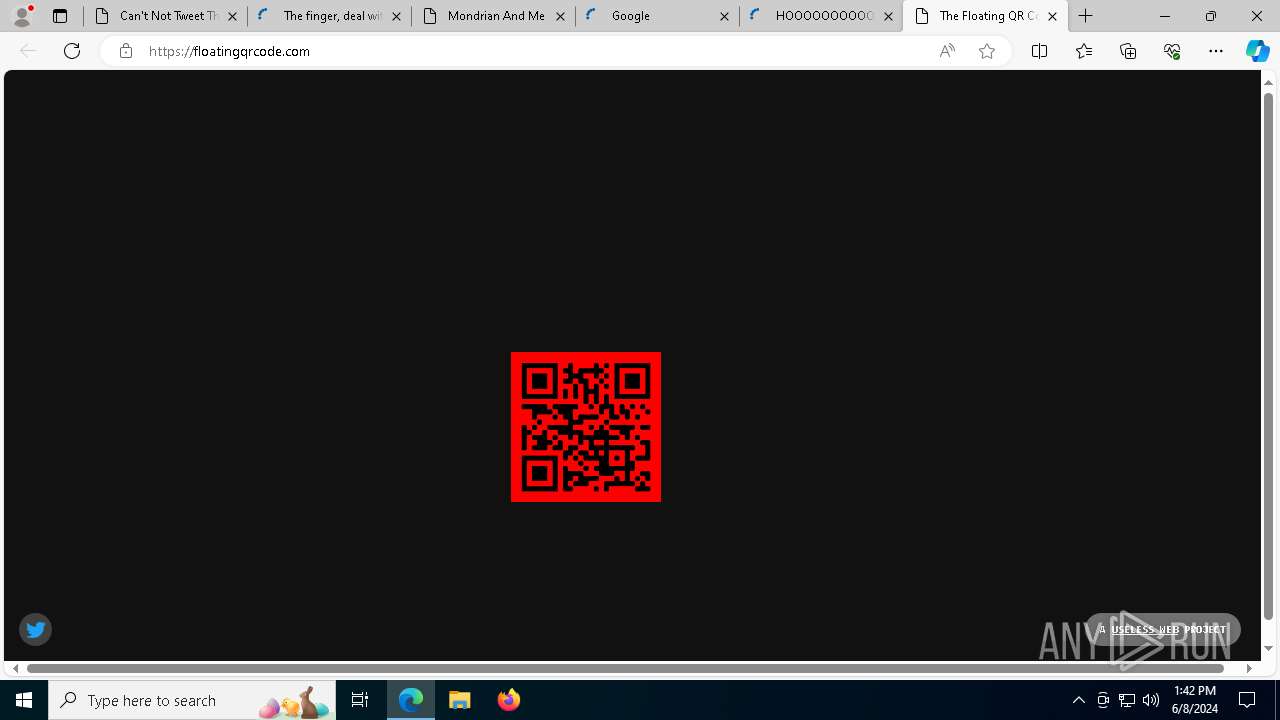
Task: Click the horizontal scrollbar right arrow
Action: coord(1249,668)
